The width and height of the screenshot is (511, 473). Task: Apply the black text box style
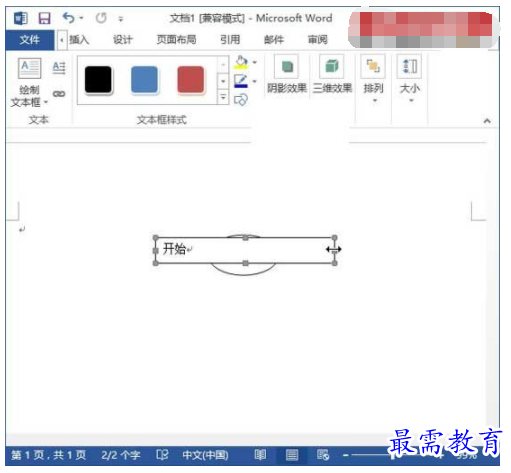click(x=98, y=80)
